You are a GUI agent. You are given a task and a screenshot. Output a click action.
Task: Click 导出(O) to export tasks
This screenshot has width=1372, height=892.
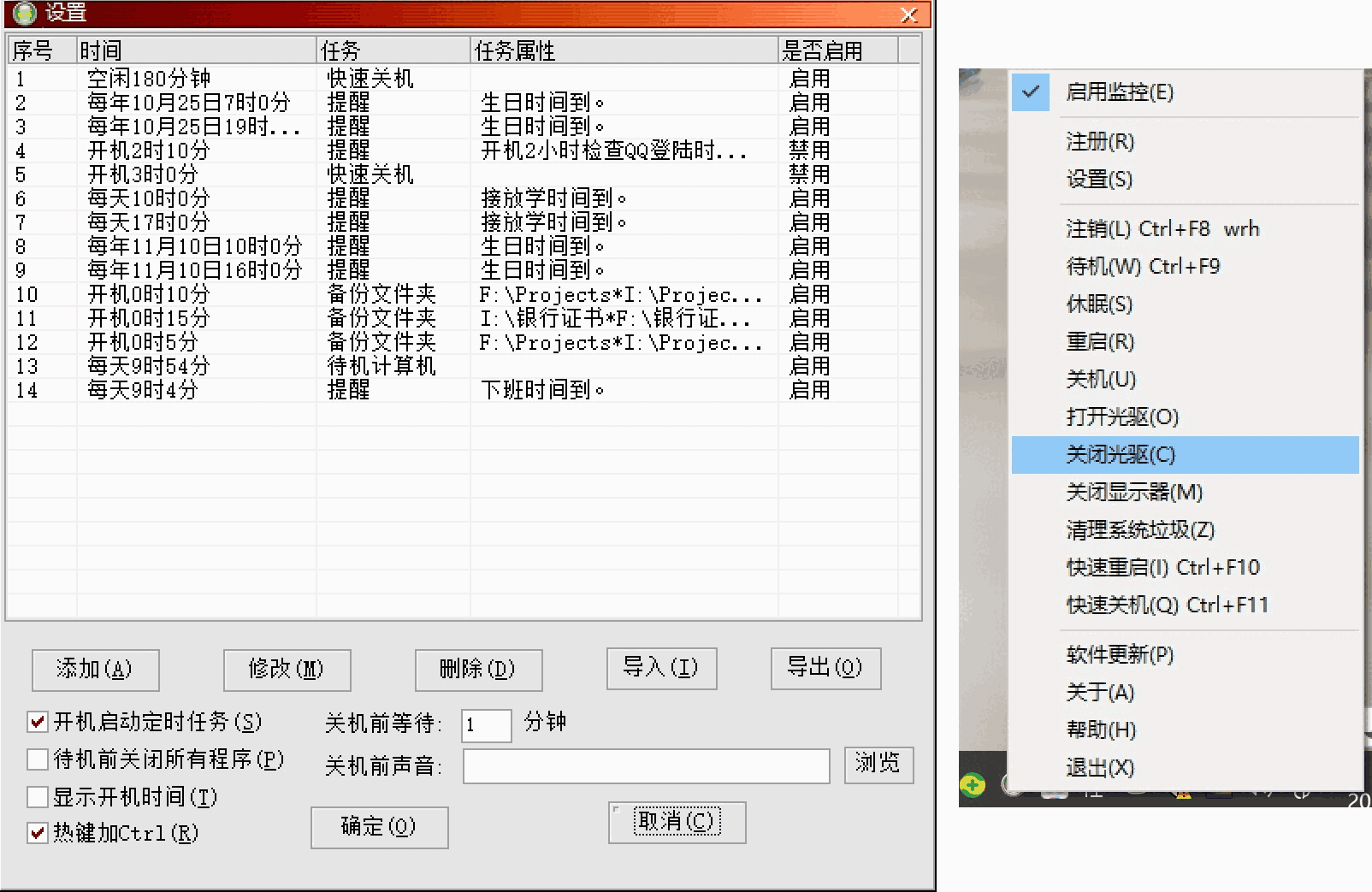tap(825, 668)
